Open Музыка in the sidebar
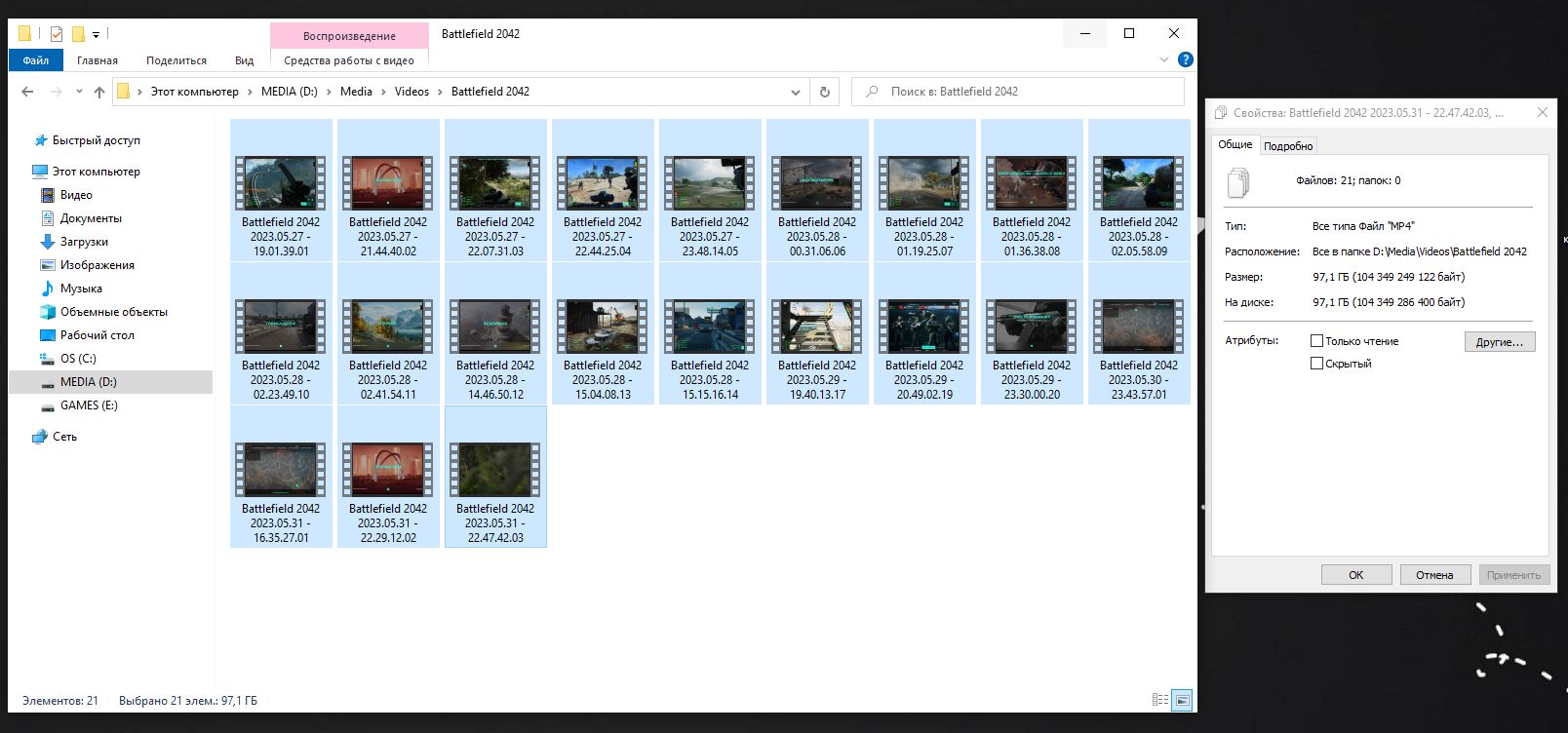 point(81,289)
